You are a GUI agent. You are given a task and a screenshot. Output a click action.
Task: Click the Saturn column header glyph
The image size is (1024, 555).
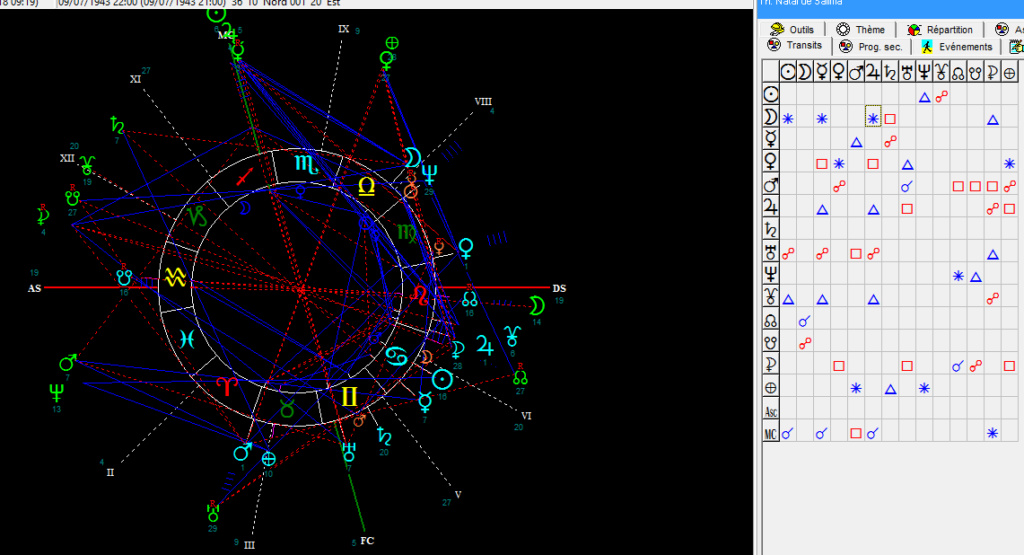[x=889, y=71]
